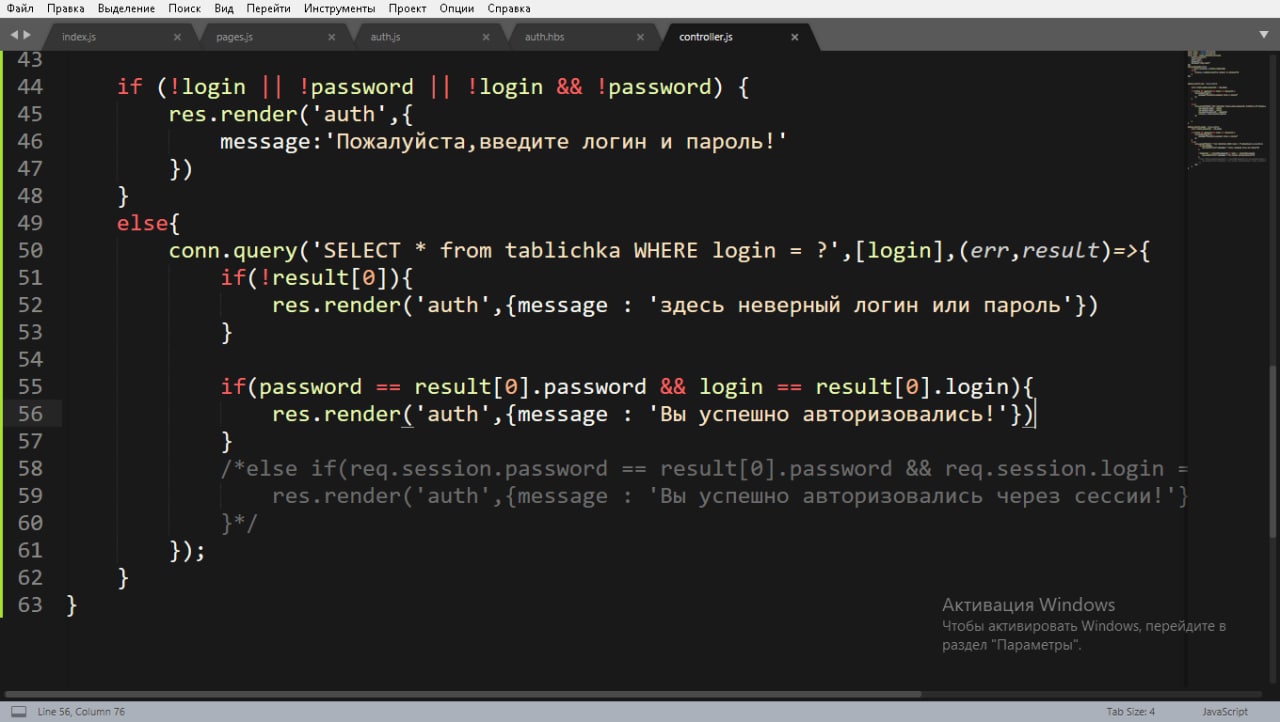Close the index.js tab
The height and width of the screenshot is (722, 1280).
[177, 37]
